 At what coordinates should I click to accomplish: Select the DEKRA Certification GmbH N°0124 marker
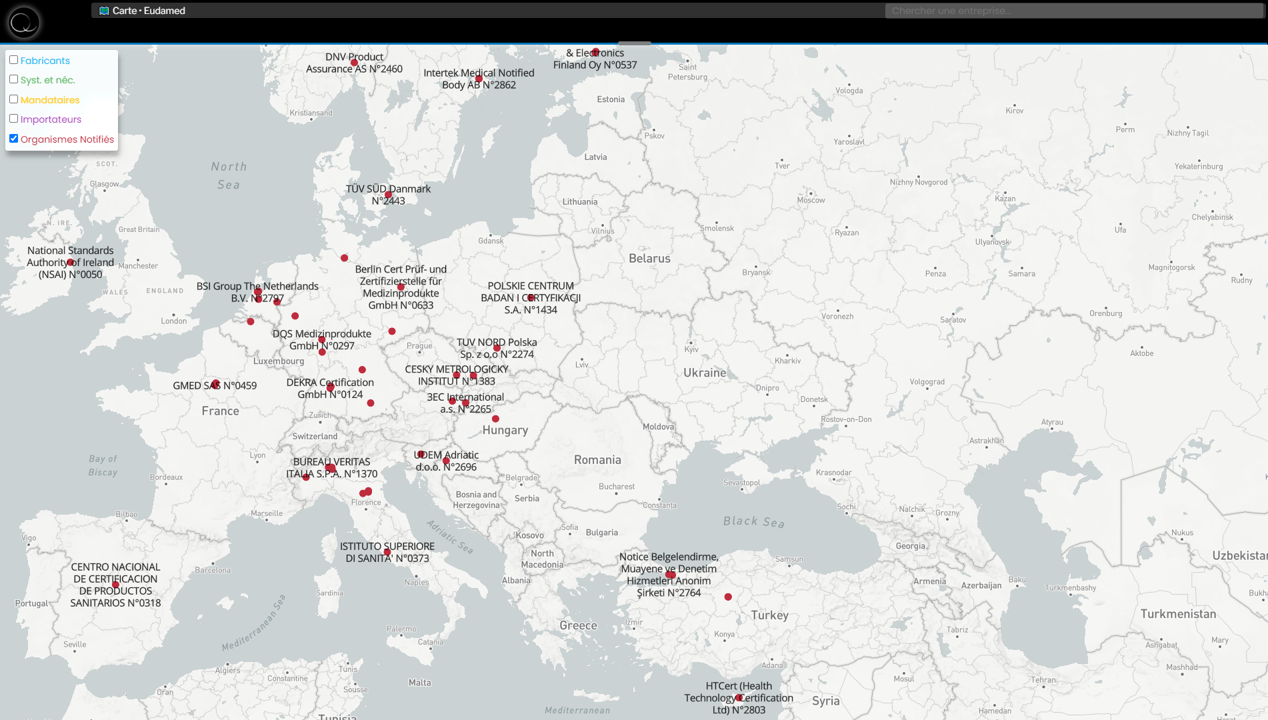point(331,387)
